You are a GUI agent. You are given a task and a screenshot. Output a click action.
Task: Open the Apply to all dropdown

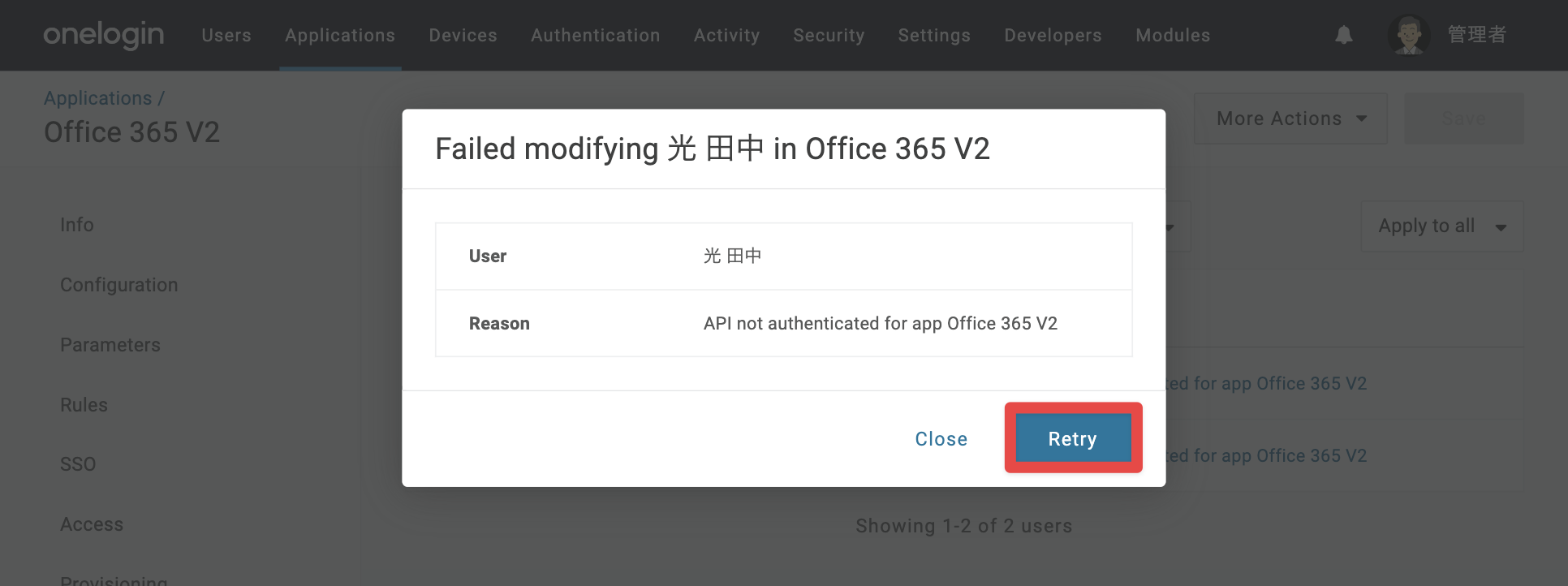1442,226
